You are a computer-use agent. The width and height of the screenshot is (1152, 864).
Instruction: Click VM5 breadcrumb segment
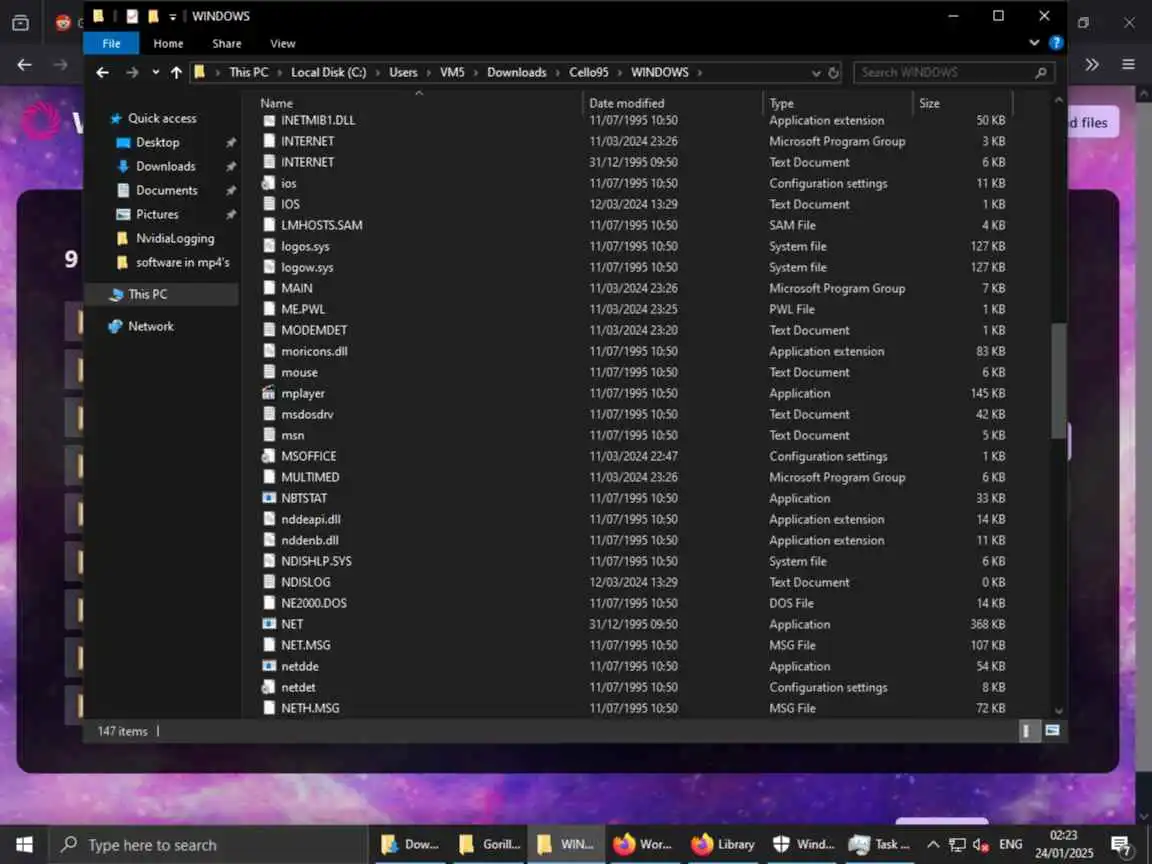(452, 72)
